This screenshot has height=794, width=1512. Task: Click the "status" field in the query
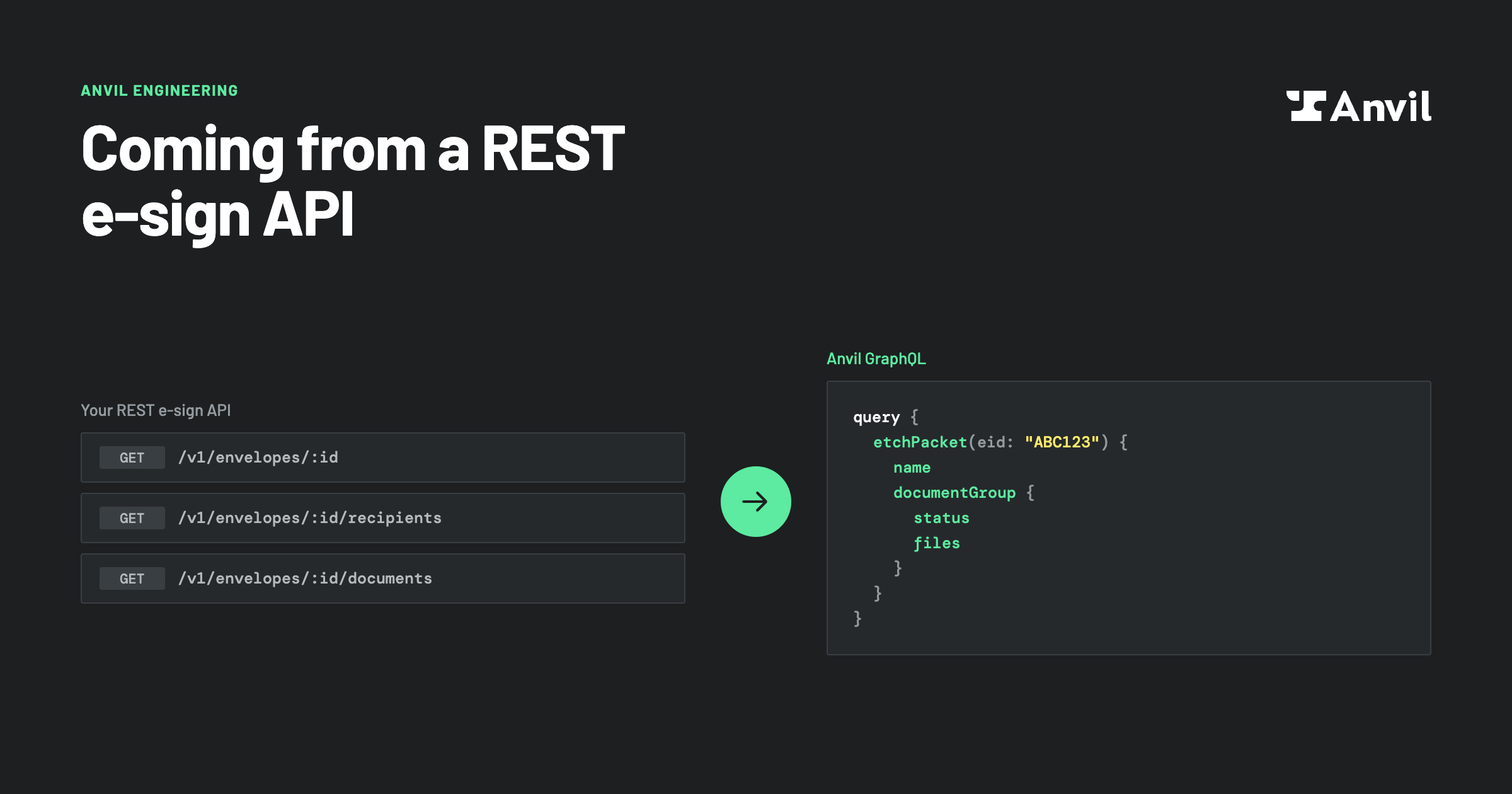941,518
